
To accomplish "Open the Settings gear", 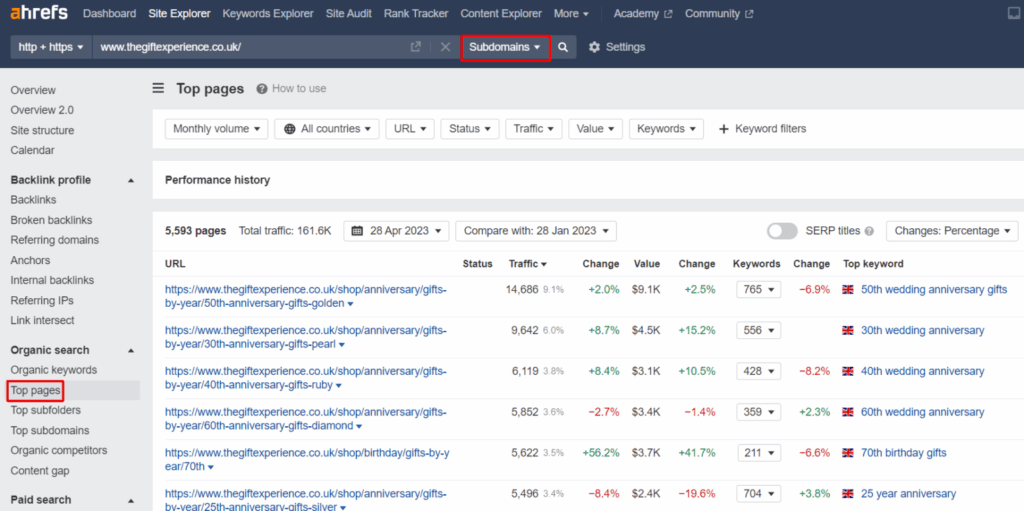I will tap(594, 47).
